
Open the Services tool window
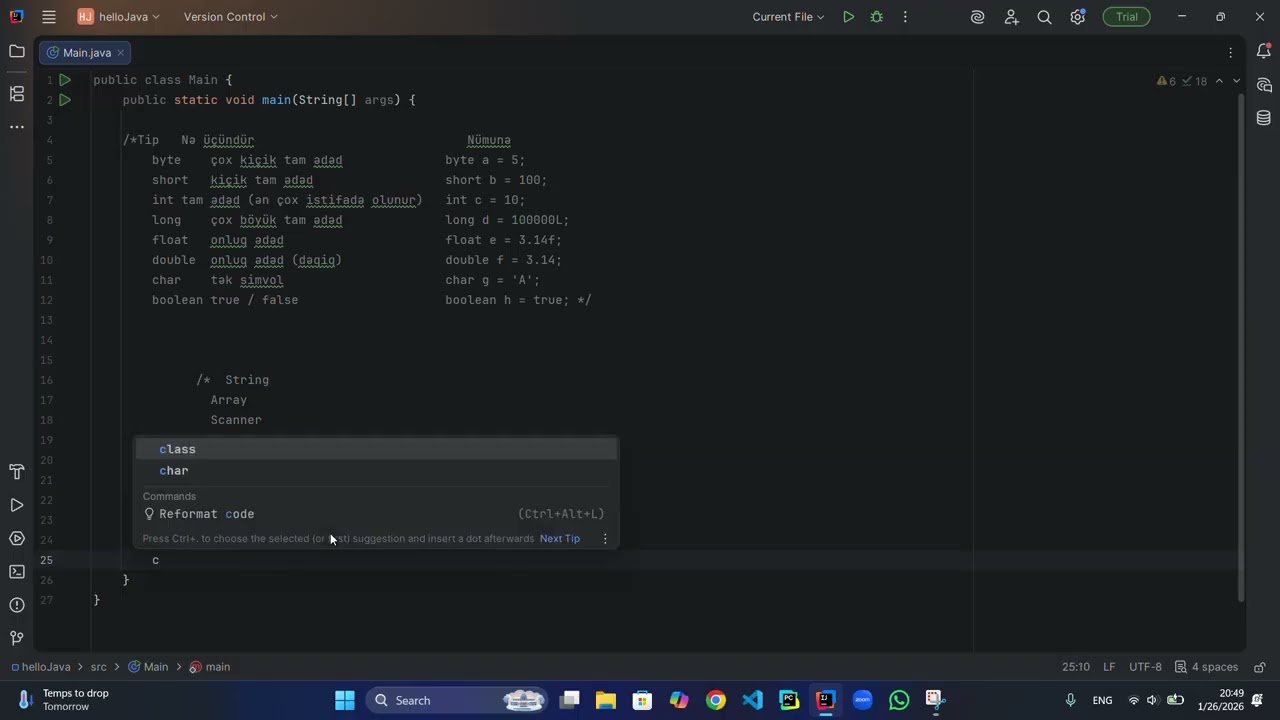pyautogui.click(x=17, y=539)
